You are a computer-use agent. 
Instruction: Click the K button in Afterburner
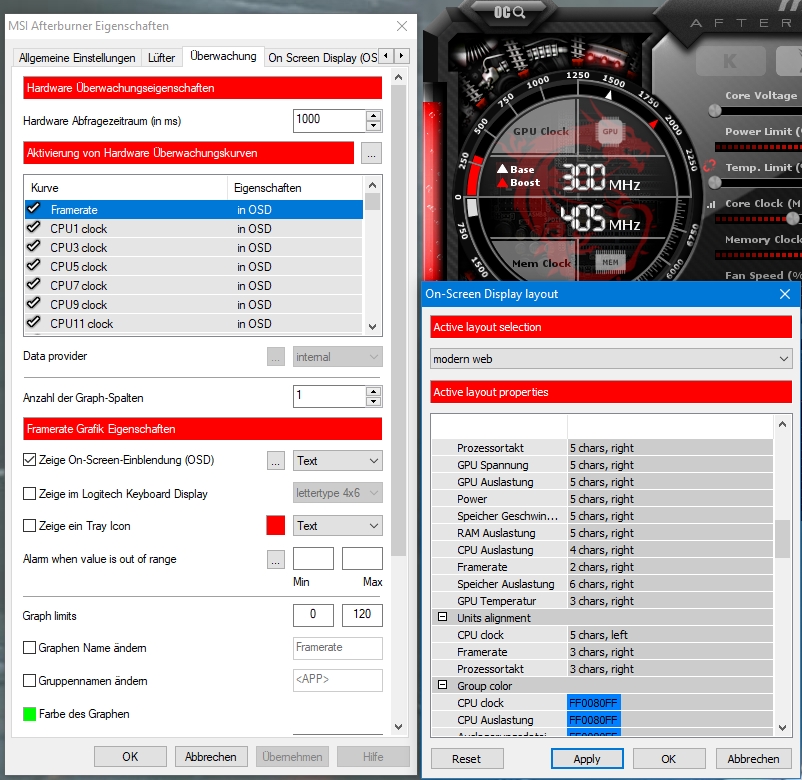[x=730, y=61]
